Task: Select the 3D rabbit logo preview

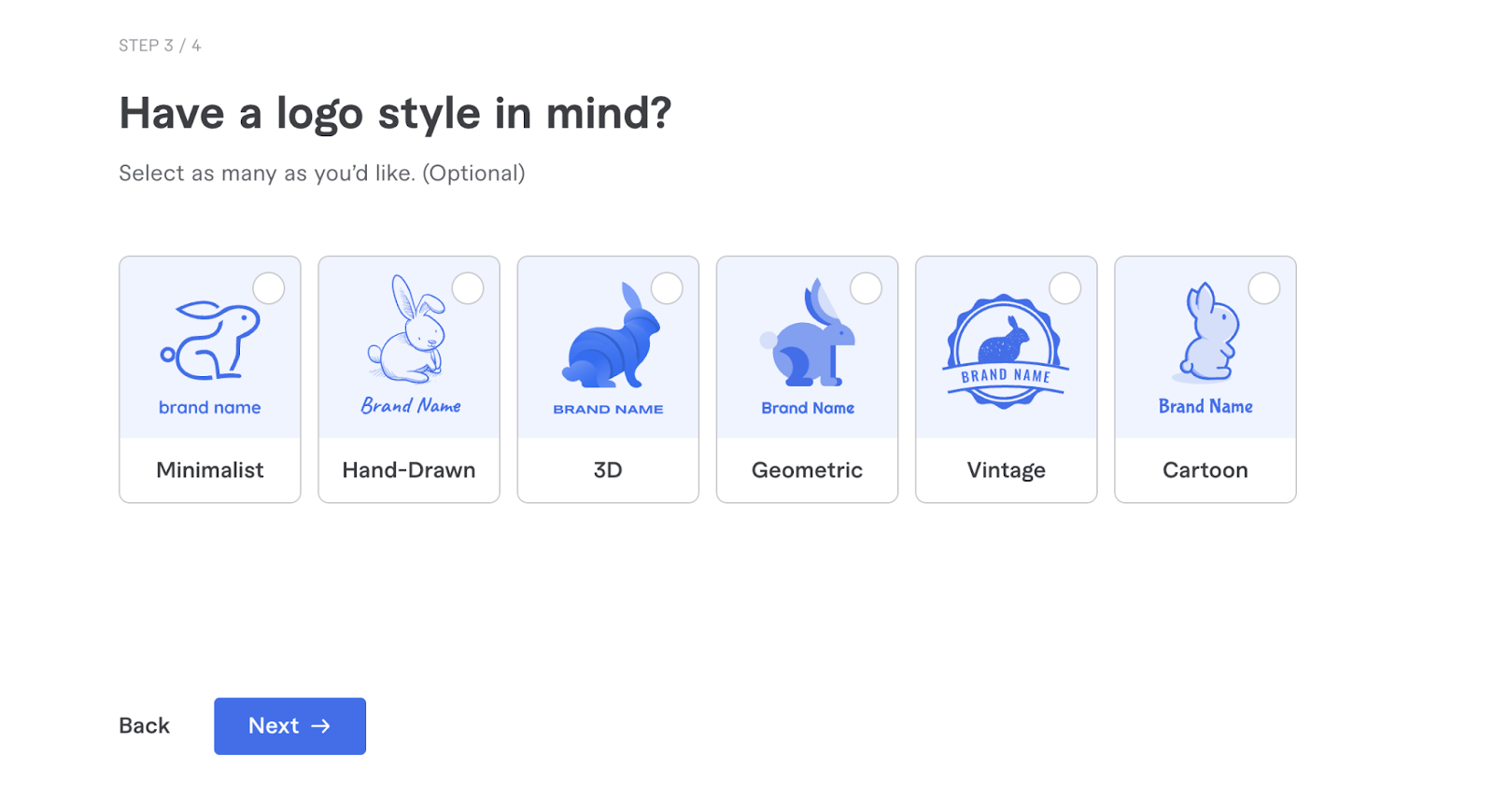Action: (608, 336)
